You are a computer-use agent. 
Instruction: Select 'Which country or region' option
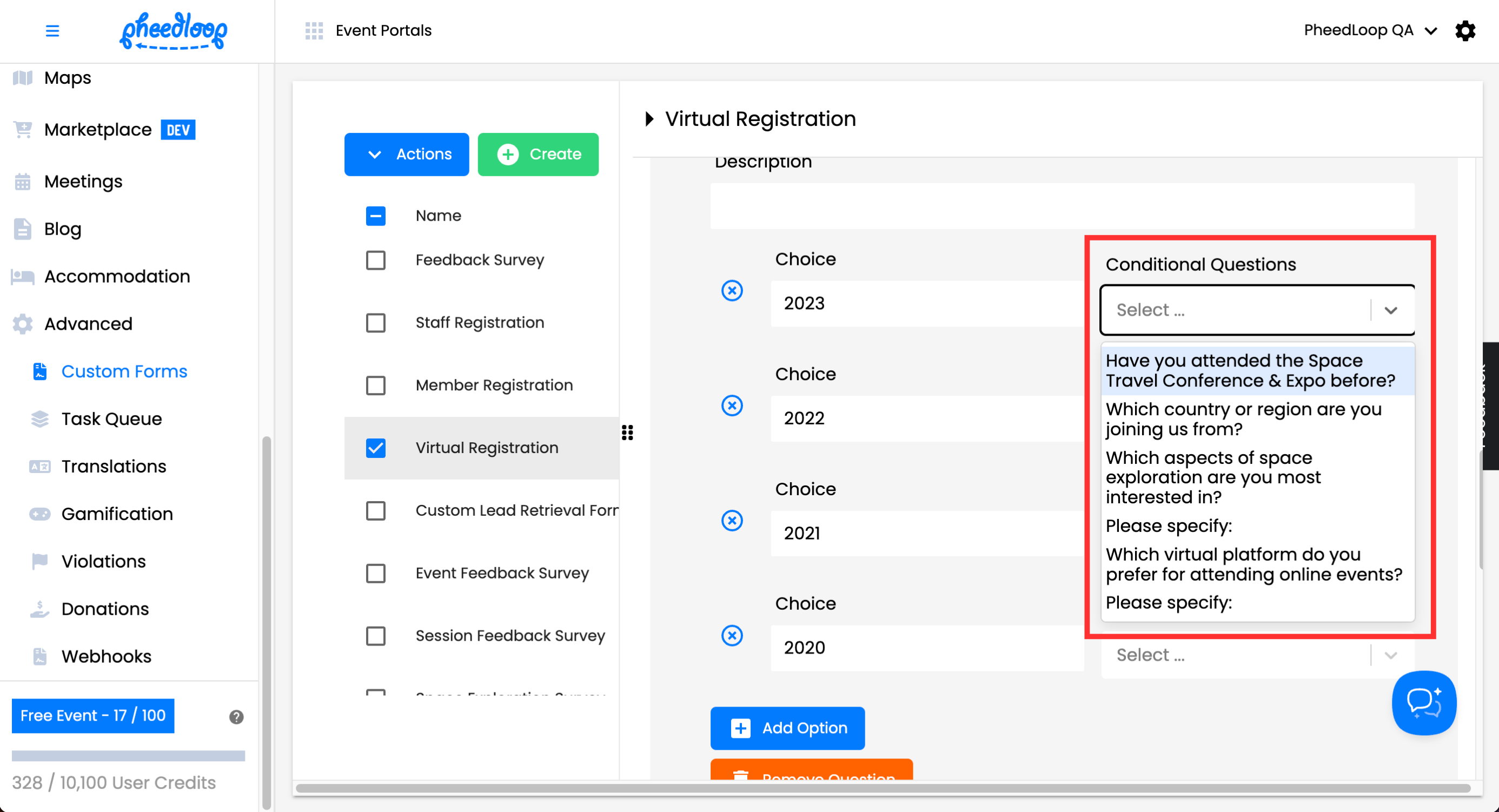click(1243, 418)
